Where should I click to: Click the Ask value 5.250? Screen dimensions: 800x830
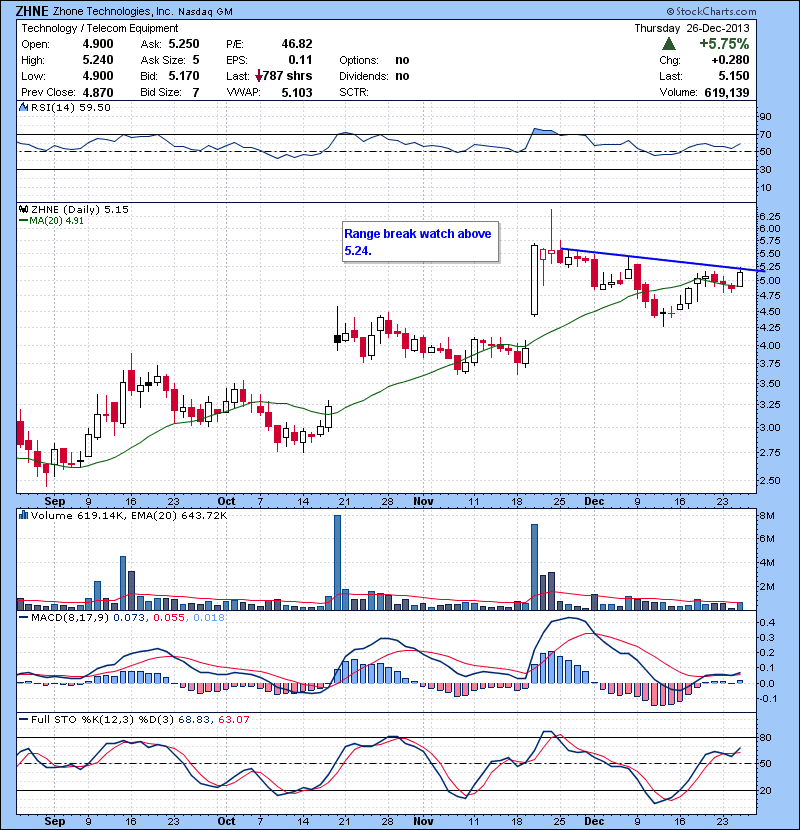[184, 44]
